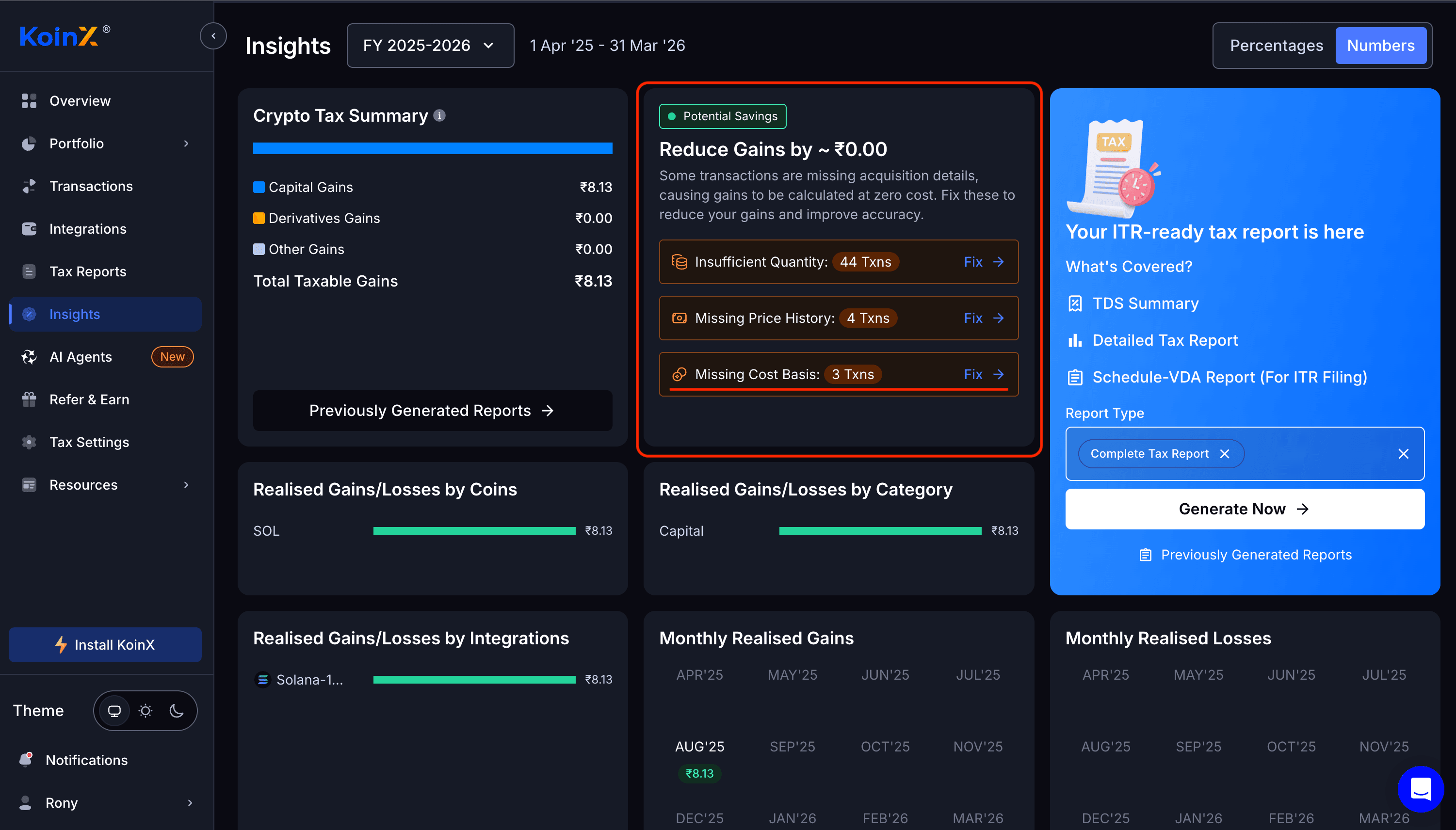Screen dimensions: 1456x830
Task: Open Tax Settings page
Action: point(106,442)
